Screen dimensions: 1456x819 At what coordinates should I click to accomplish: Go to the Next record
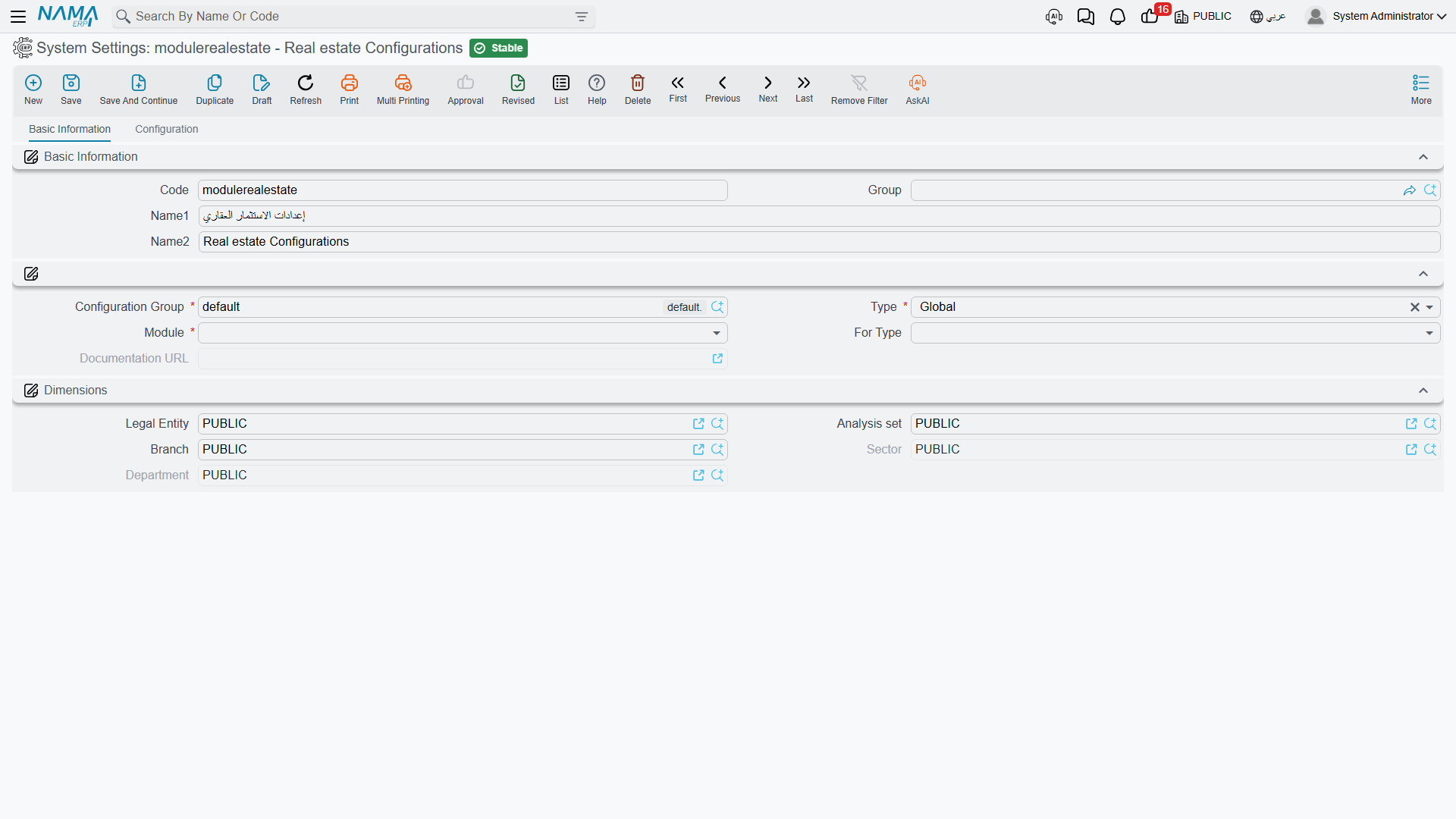[x=768, y=88]
